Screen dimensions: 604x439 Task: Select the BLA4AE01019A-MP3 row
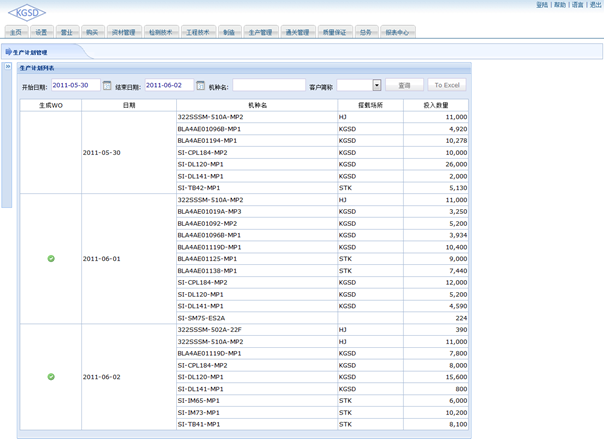pos(322,211)
